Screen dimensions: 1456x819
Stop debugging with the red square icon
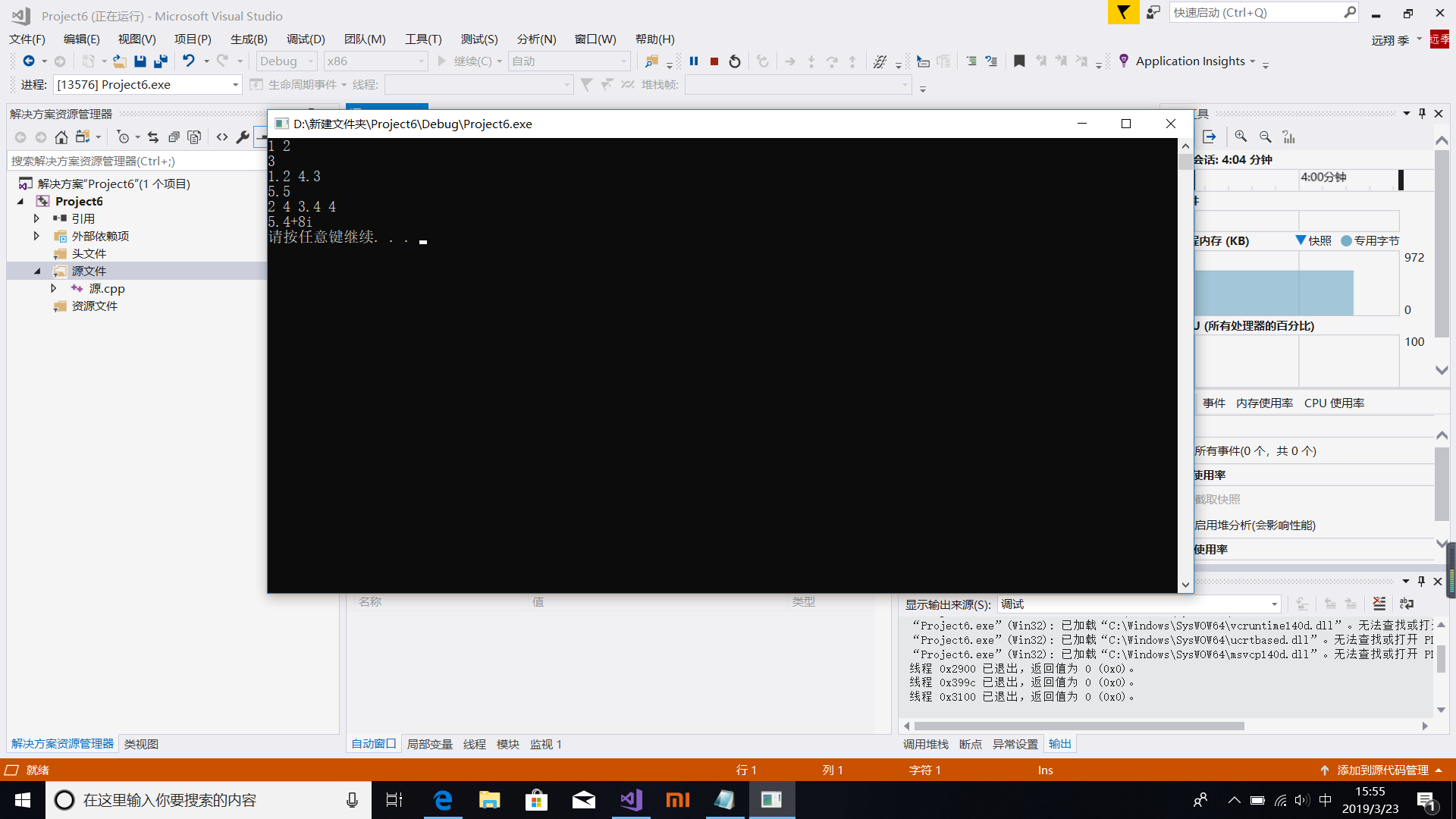pos(714,61)
